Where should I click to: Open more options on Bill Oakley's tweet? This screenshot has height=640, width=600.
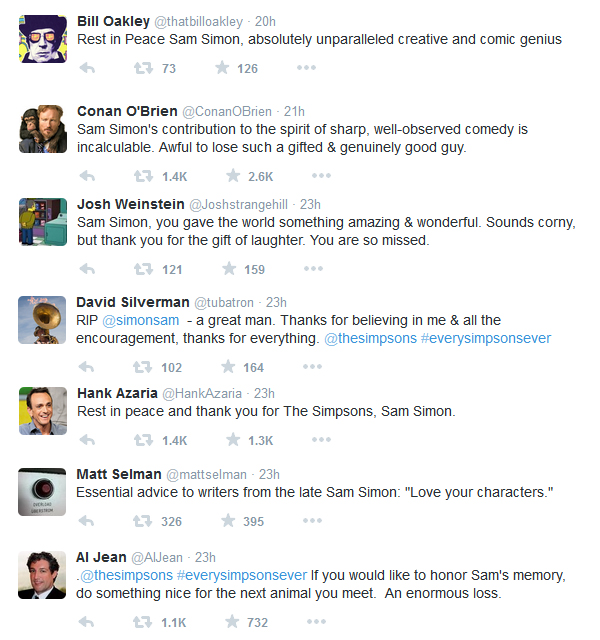(x=306, y=68)
